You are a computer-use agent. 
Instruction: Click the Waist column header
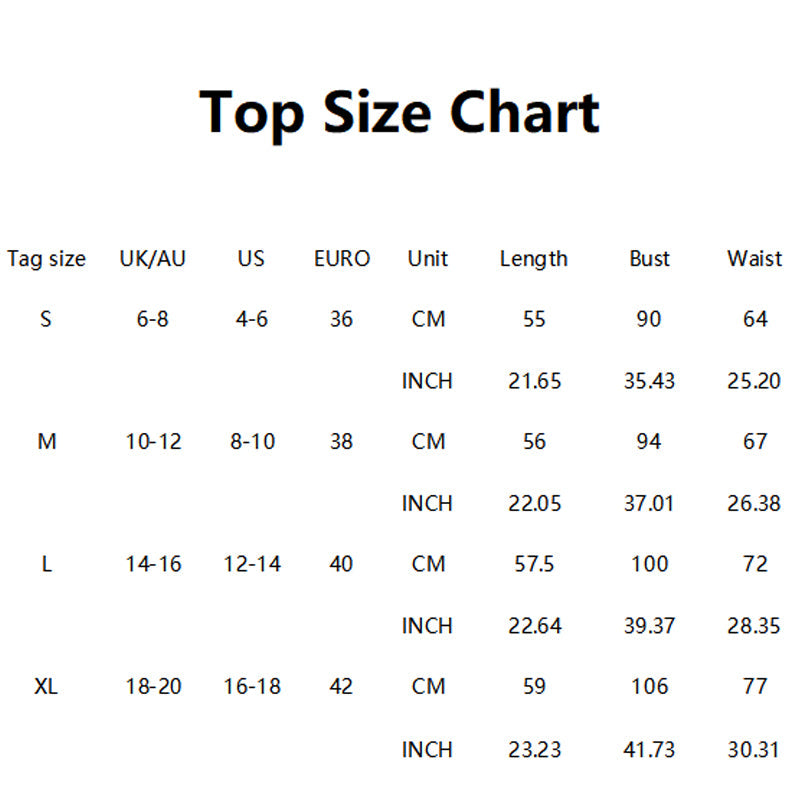[x=754, y=258]
